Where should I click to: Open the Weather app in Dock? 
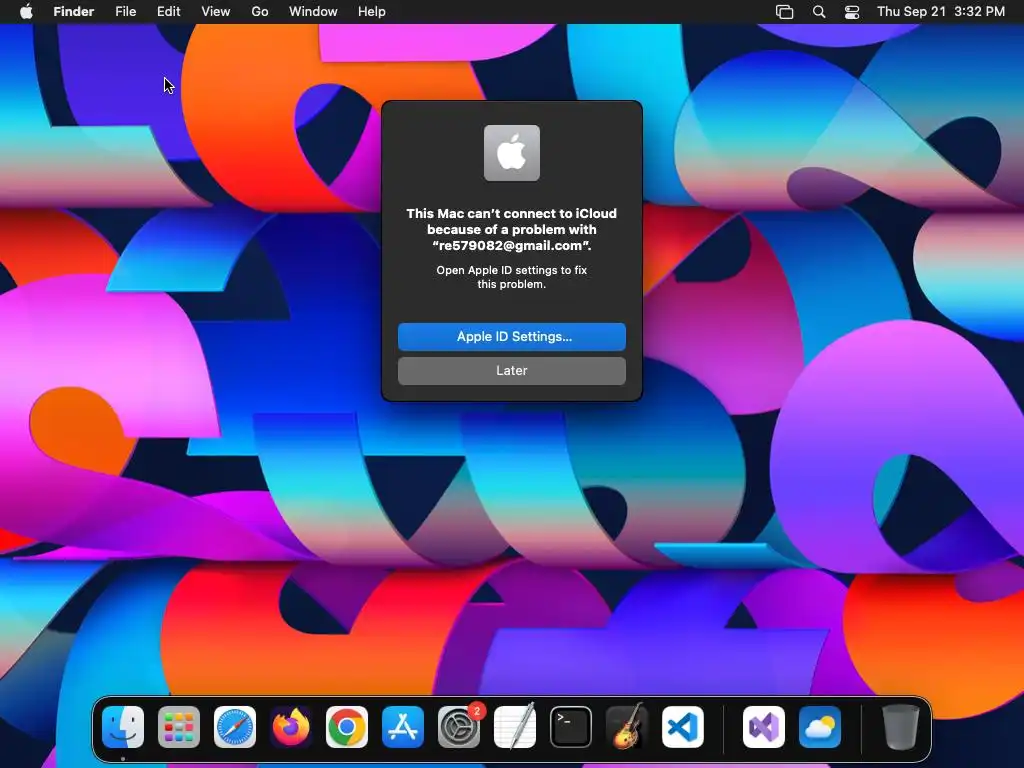820,727
